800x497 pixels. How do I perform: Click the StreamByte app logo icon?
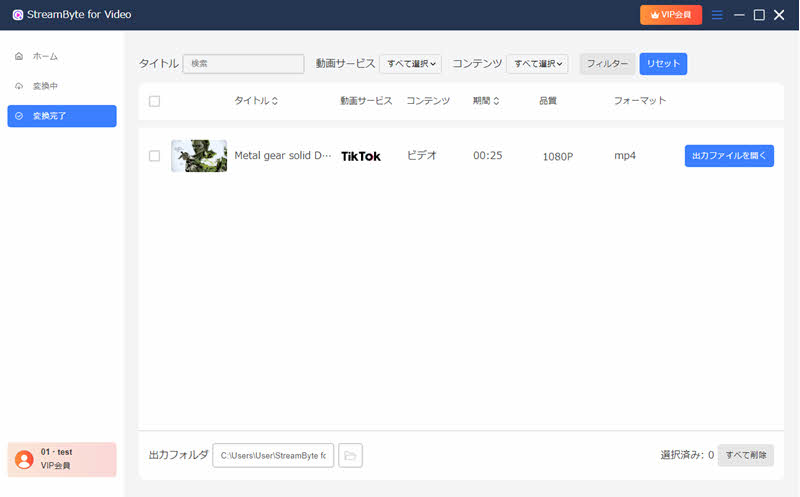[x=18, y=15]
